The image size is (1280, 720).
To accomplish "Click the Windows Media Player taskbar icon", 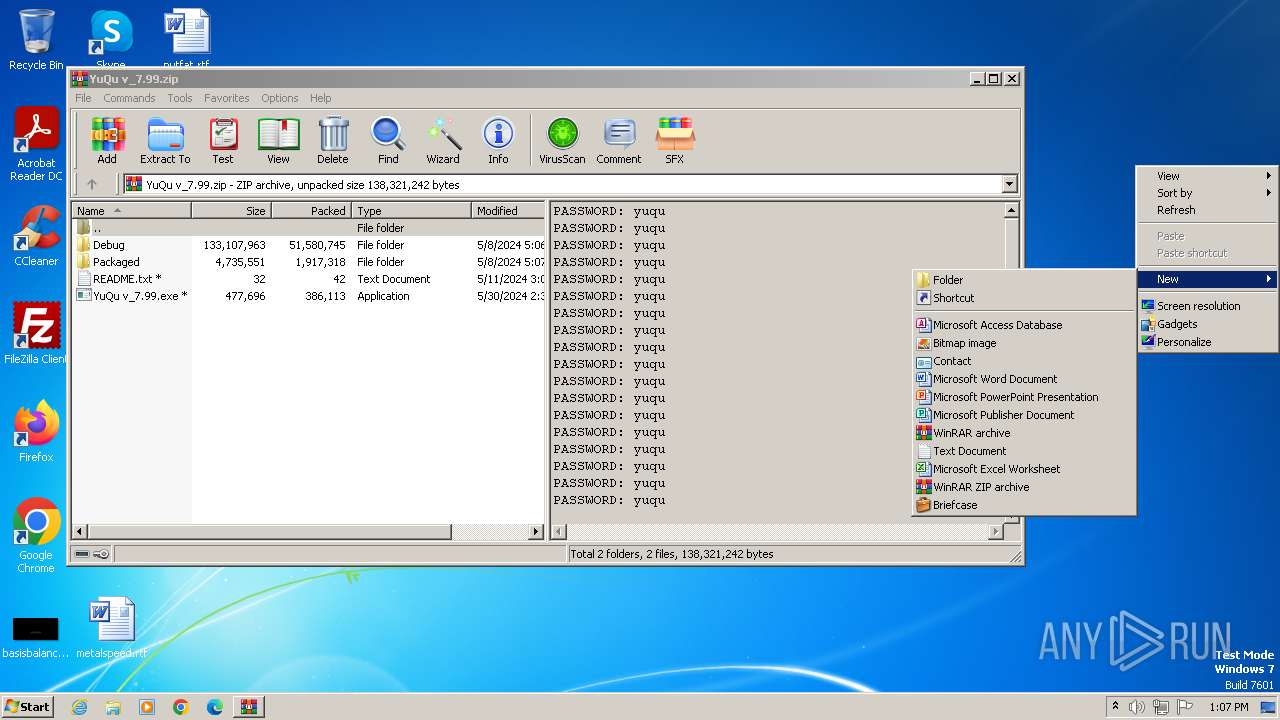I will coord(147,707).
